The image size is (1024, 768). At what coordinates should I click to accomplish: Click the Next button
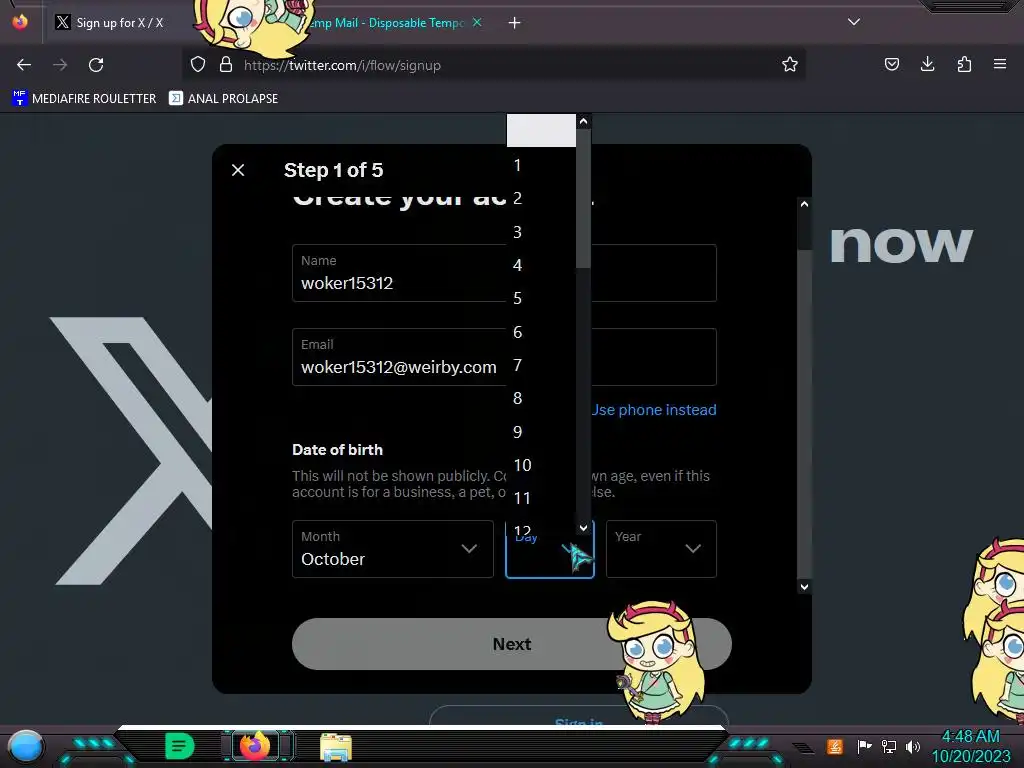tap(511, 644)
